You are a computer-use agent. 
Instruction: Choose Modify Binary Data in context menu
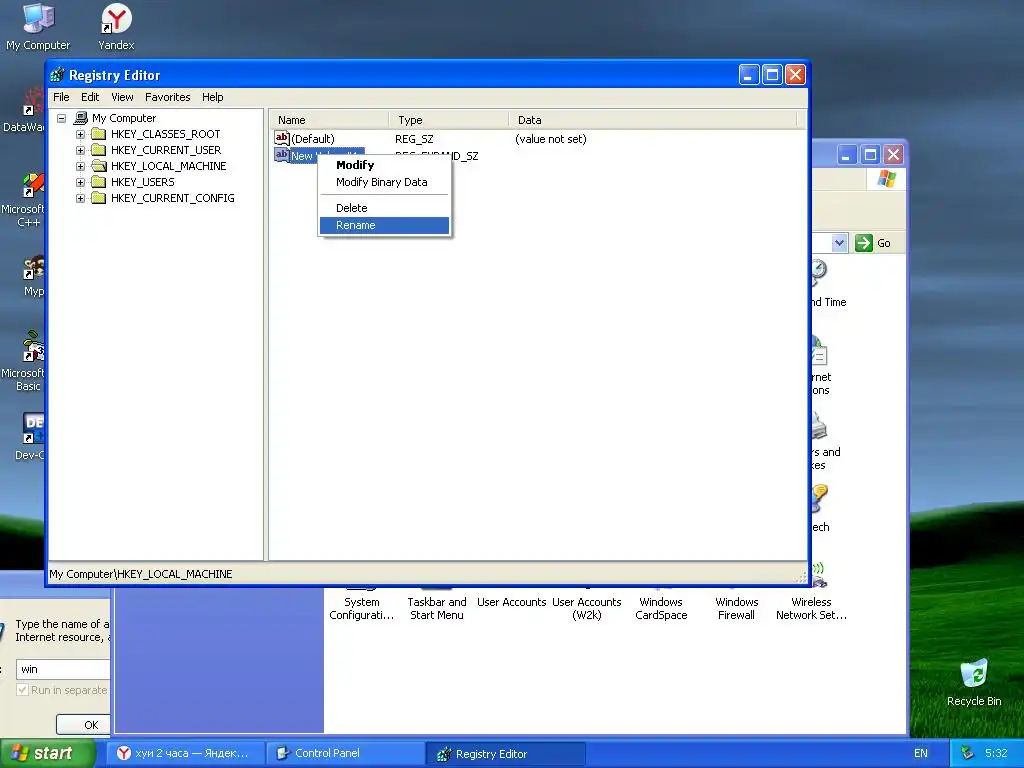pos(384,182)
